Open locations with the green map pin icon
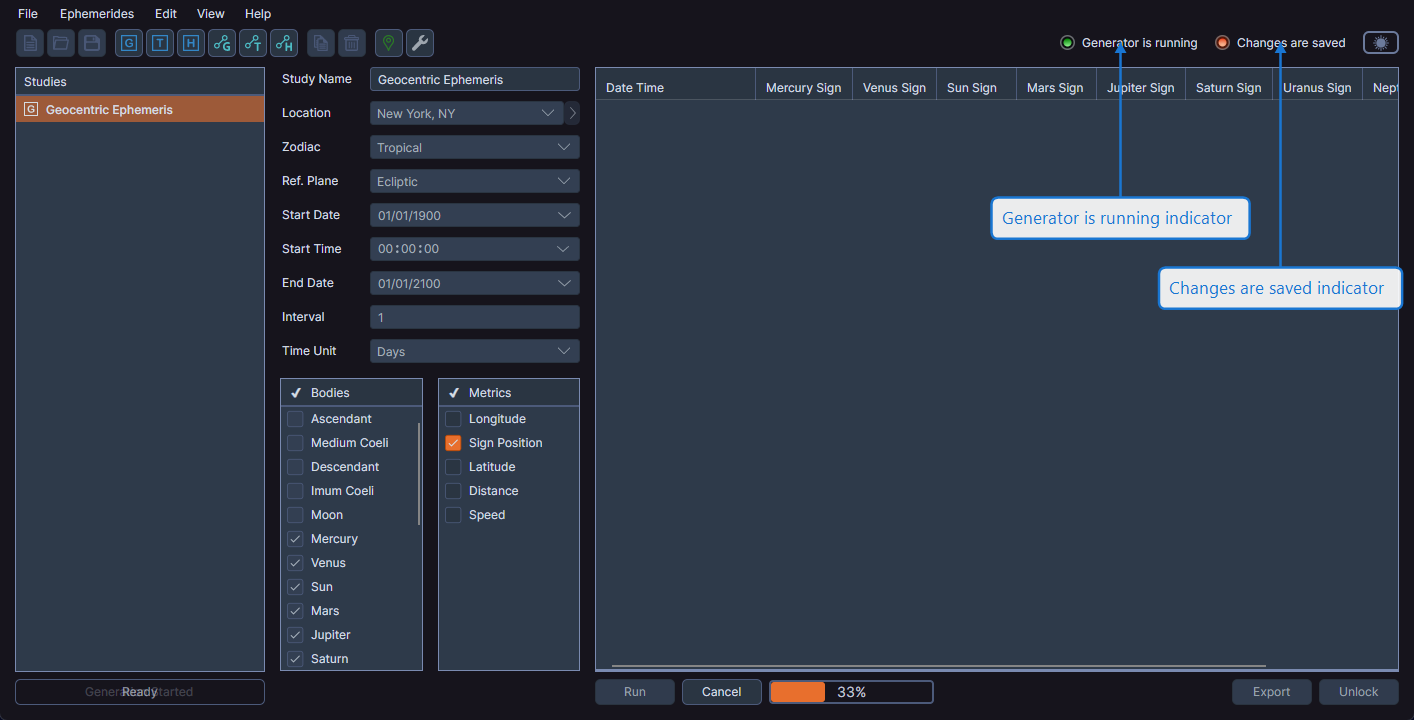The width and height of the screenshot is (1414, 720). pyautogui.click(x=389, y=43)
